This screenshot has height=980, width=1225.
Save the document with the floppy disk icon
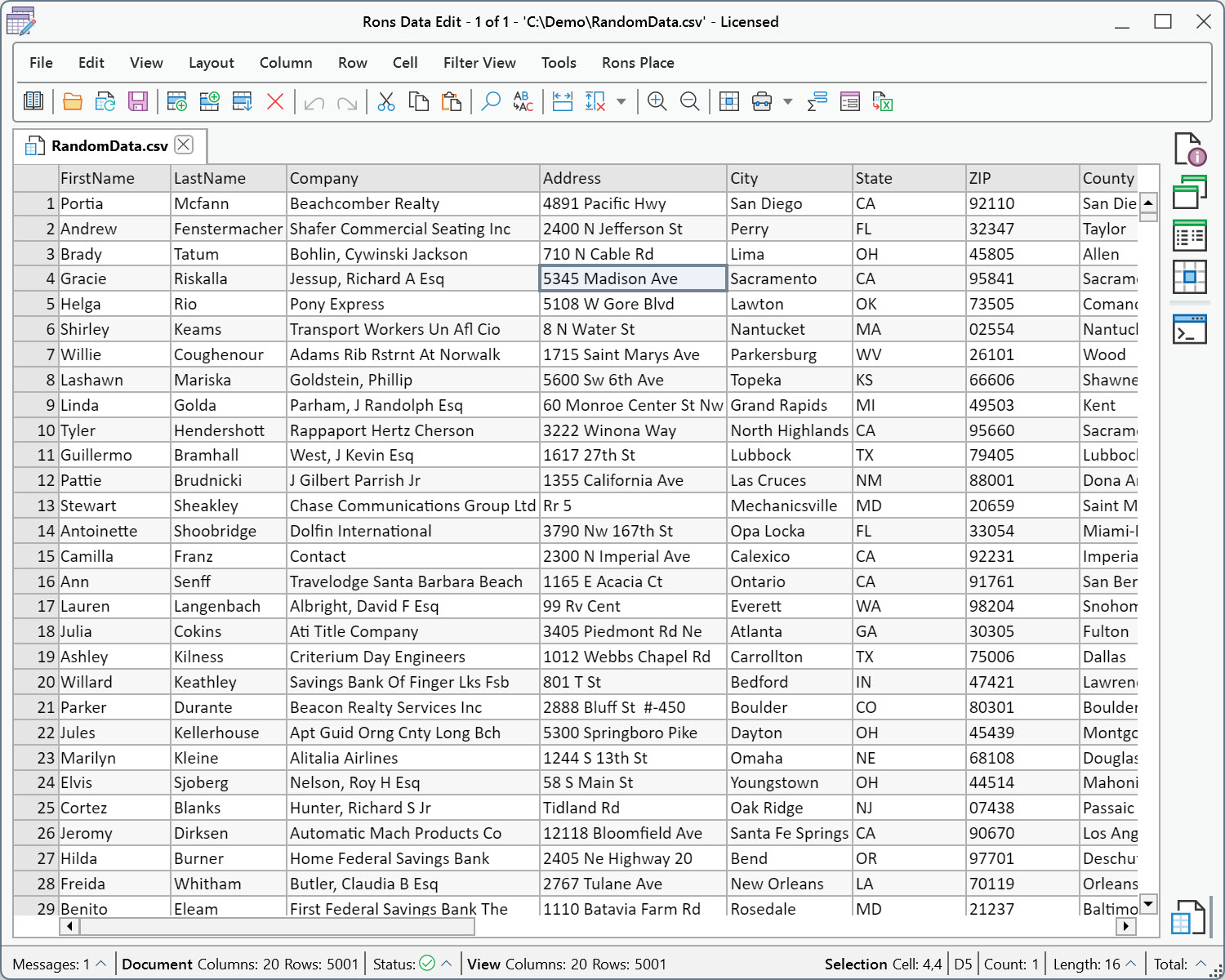pos(138,101)
